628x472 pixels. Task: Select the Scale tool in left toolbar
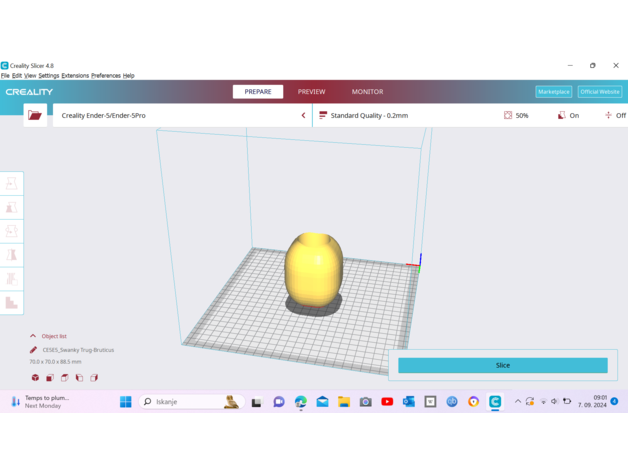pyautogui.click(x=11, y=207)
